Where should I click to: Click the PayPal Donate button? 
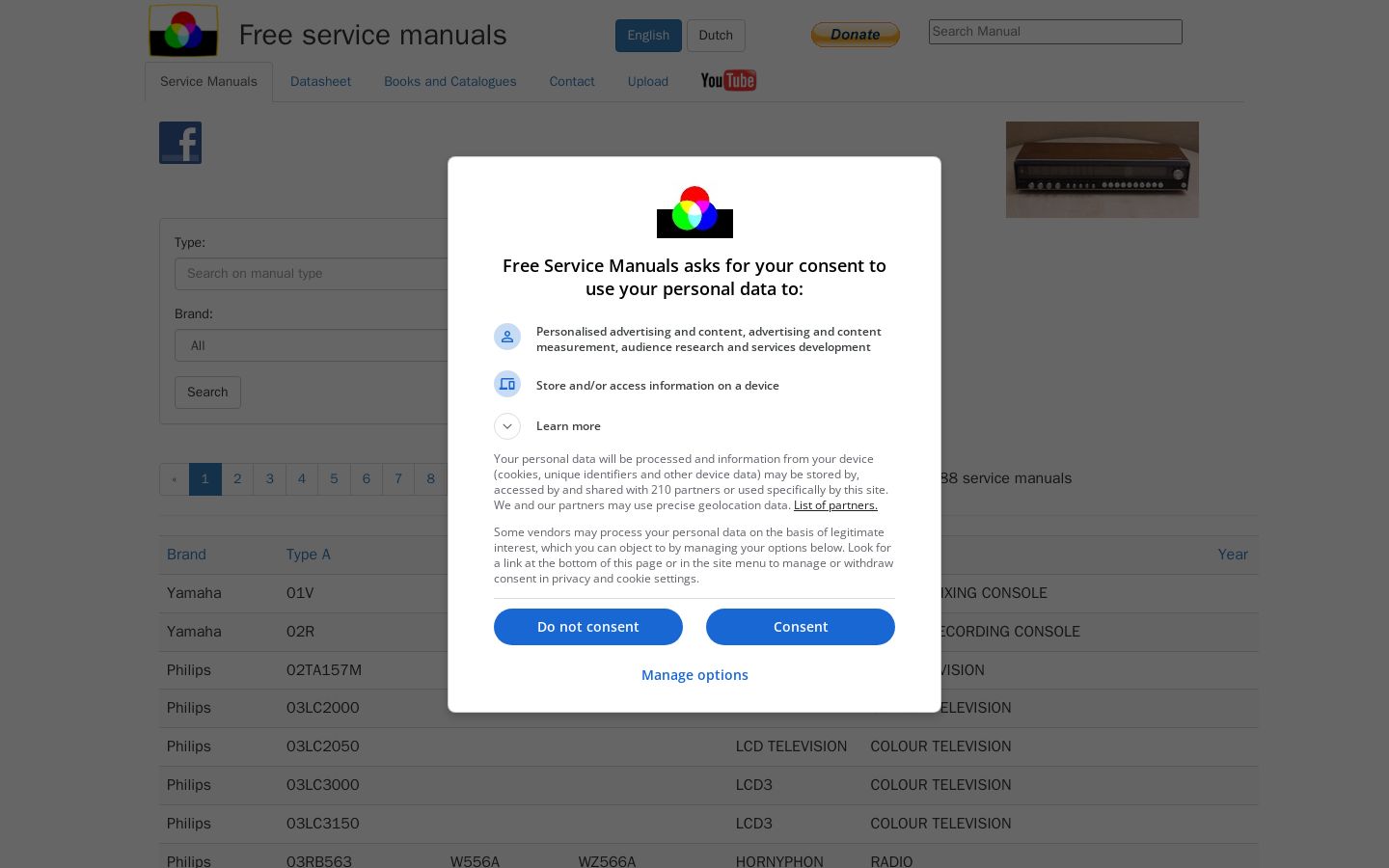click(856, 35)
